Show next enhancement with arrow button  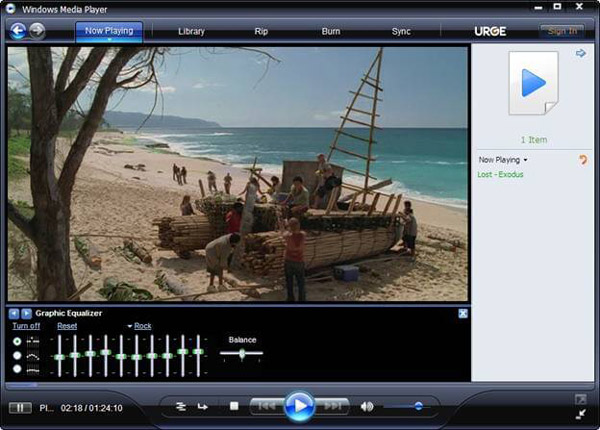[x=26, y=313]
